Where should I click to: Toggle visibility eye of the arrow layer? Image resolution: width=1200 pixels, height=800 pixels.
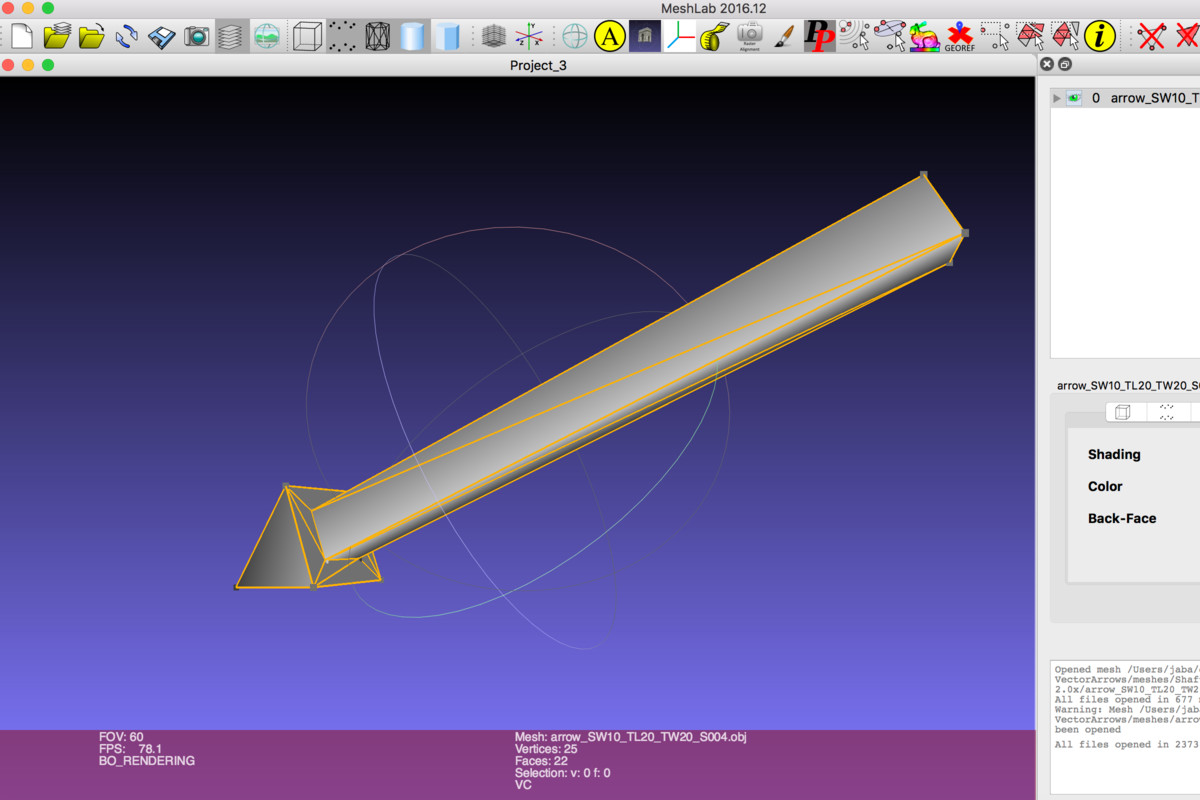[x=1075, y=98]
